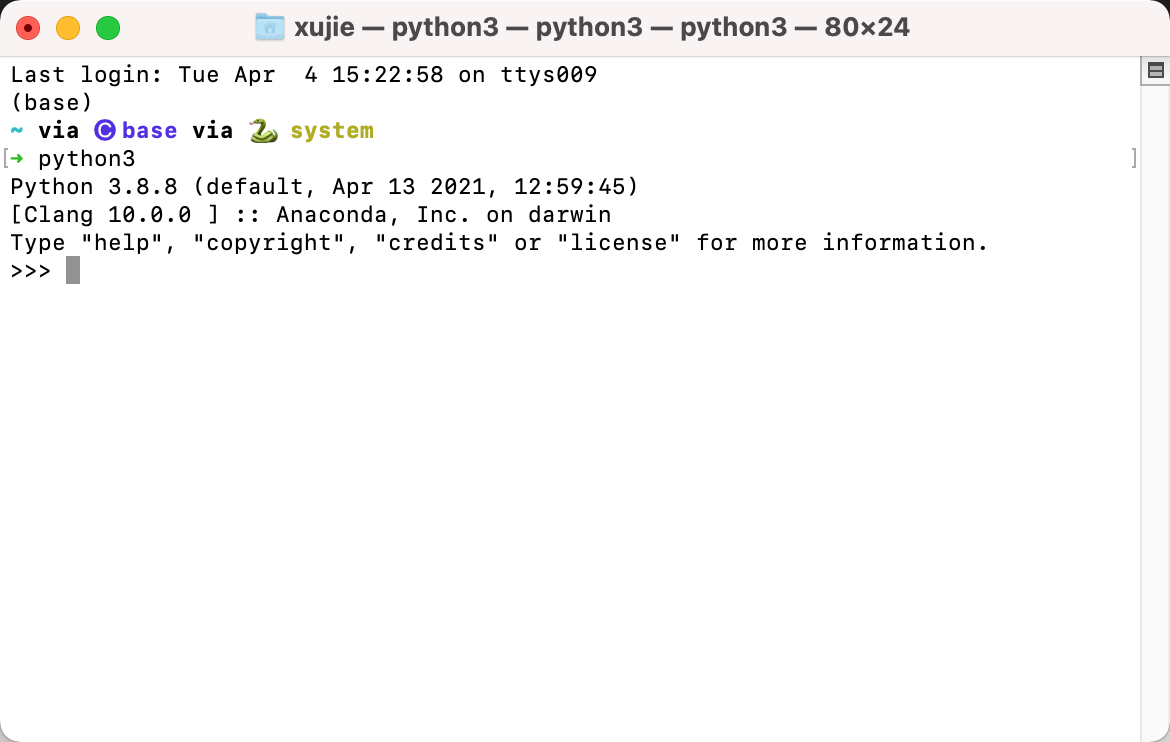Open the split pane control at top right
This screenshot has height=742, width=1170.
(x=1155, y=70)
